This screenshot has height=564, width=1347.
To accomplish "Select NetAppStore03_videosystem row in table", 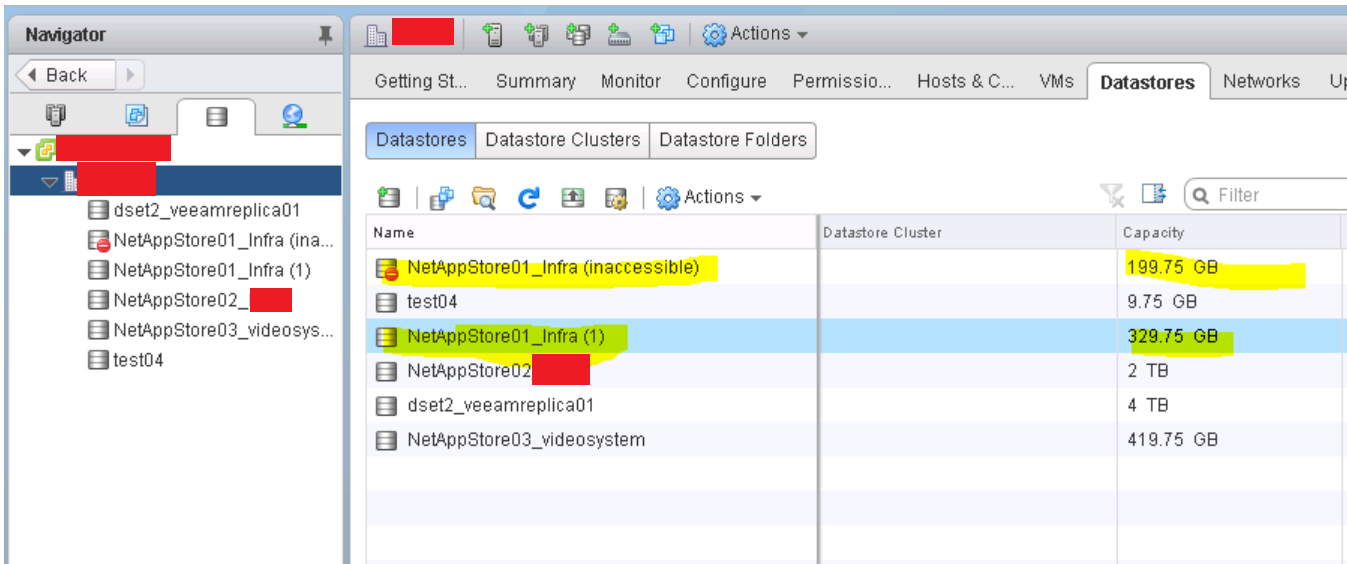I will point(856,440).
